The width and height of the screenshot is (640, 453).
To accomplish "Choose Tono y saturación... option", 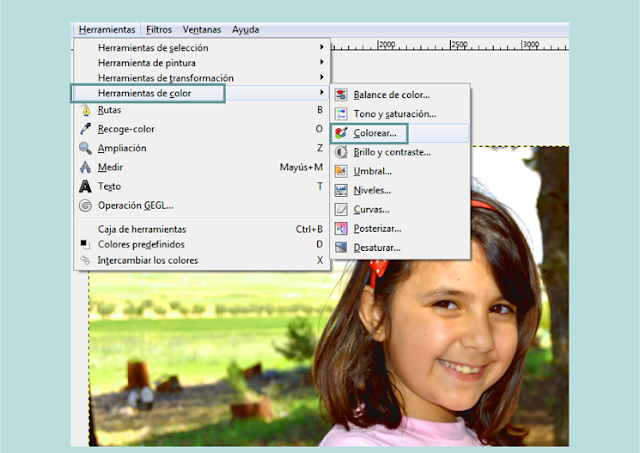I will (400, 114).
